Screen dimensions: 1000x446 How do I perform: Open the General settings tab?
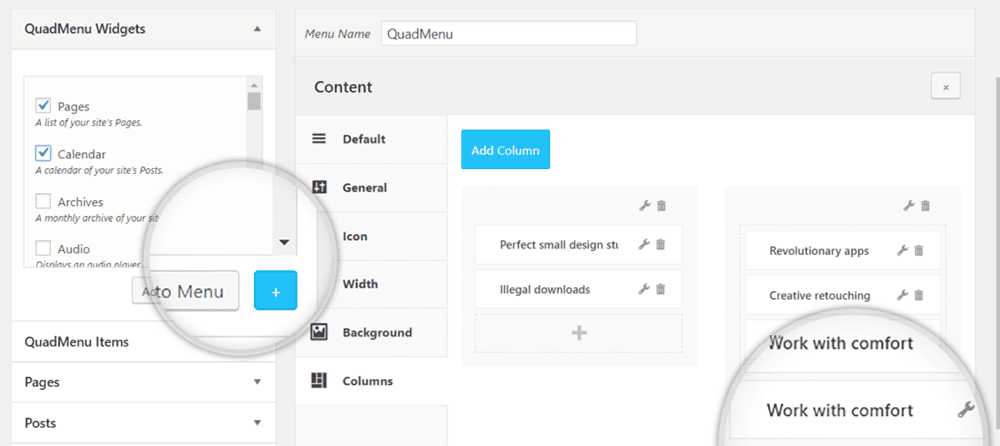click(x=364, y=187)
